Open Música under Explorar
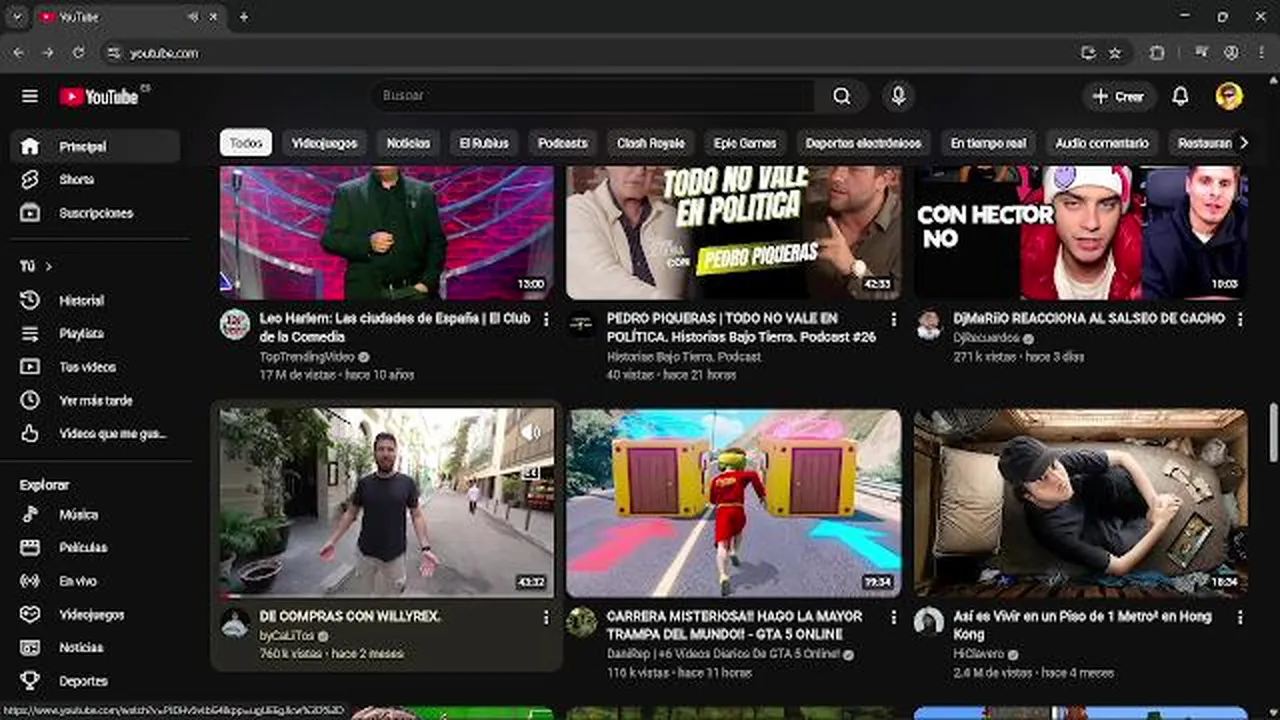Screen dimensions: 1280x720 tap(96, 514)
